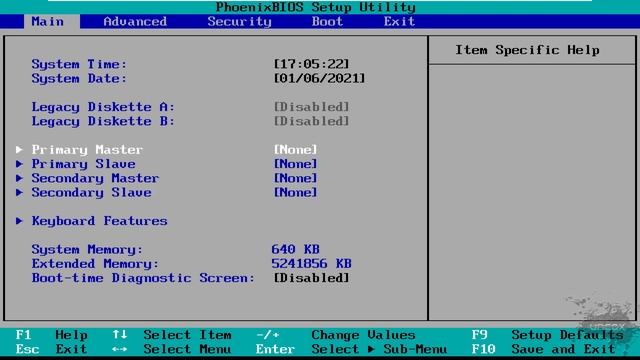Click the F1 Help key hint
Image resolution: width=640 pixels, height=360 pixels.
pos(51,335)
